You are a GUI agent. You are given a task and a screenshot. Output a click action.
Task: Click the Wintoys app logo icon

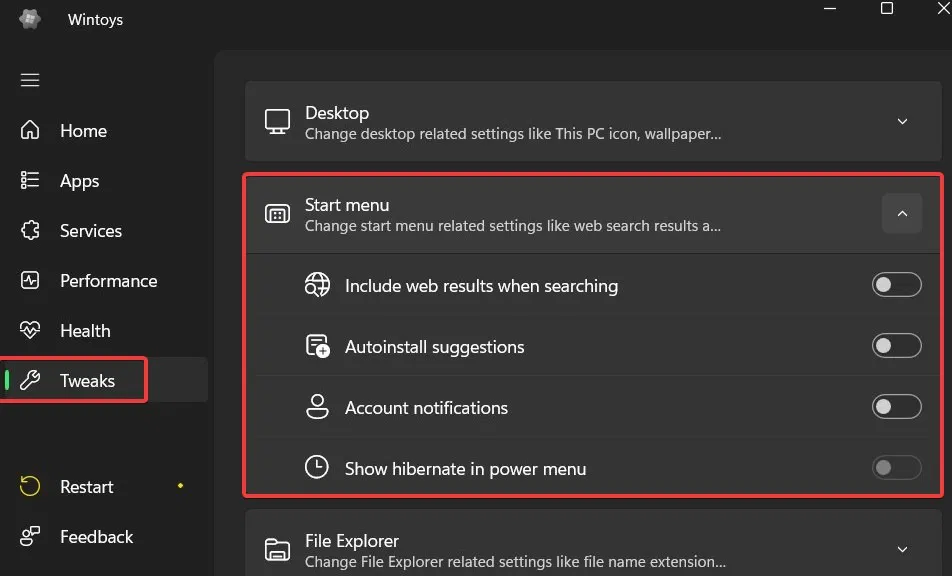[x=30, y=19]
